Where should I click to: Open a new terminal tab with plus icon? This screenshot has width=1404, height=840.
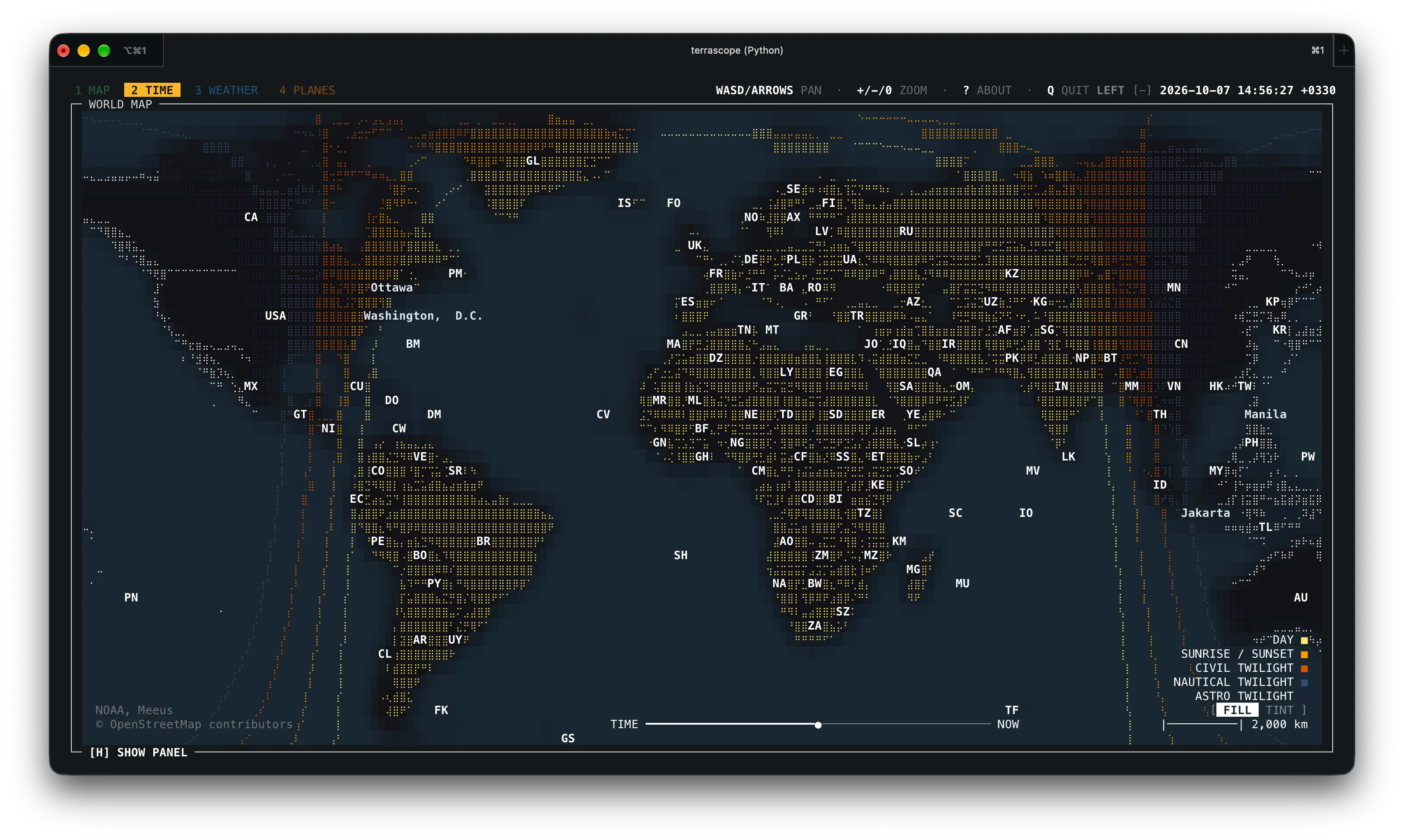(x=1344, y=50)
